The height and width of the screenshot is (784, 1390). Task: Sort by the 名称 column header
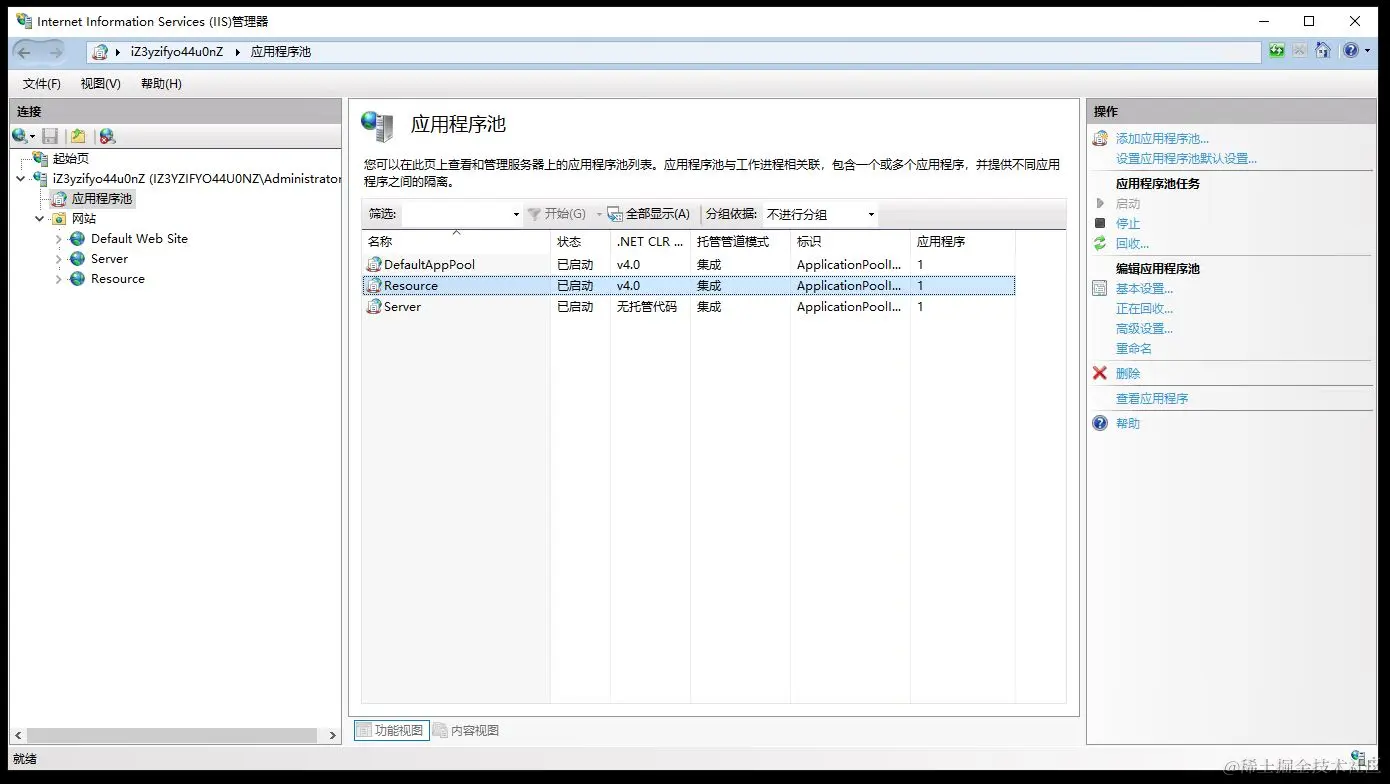pyautogui.click(x=456, y=242)
